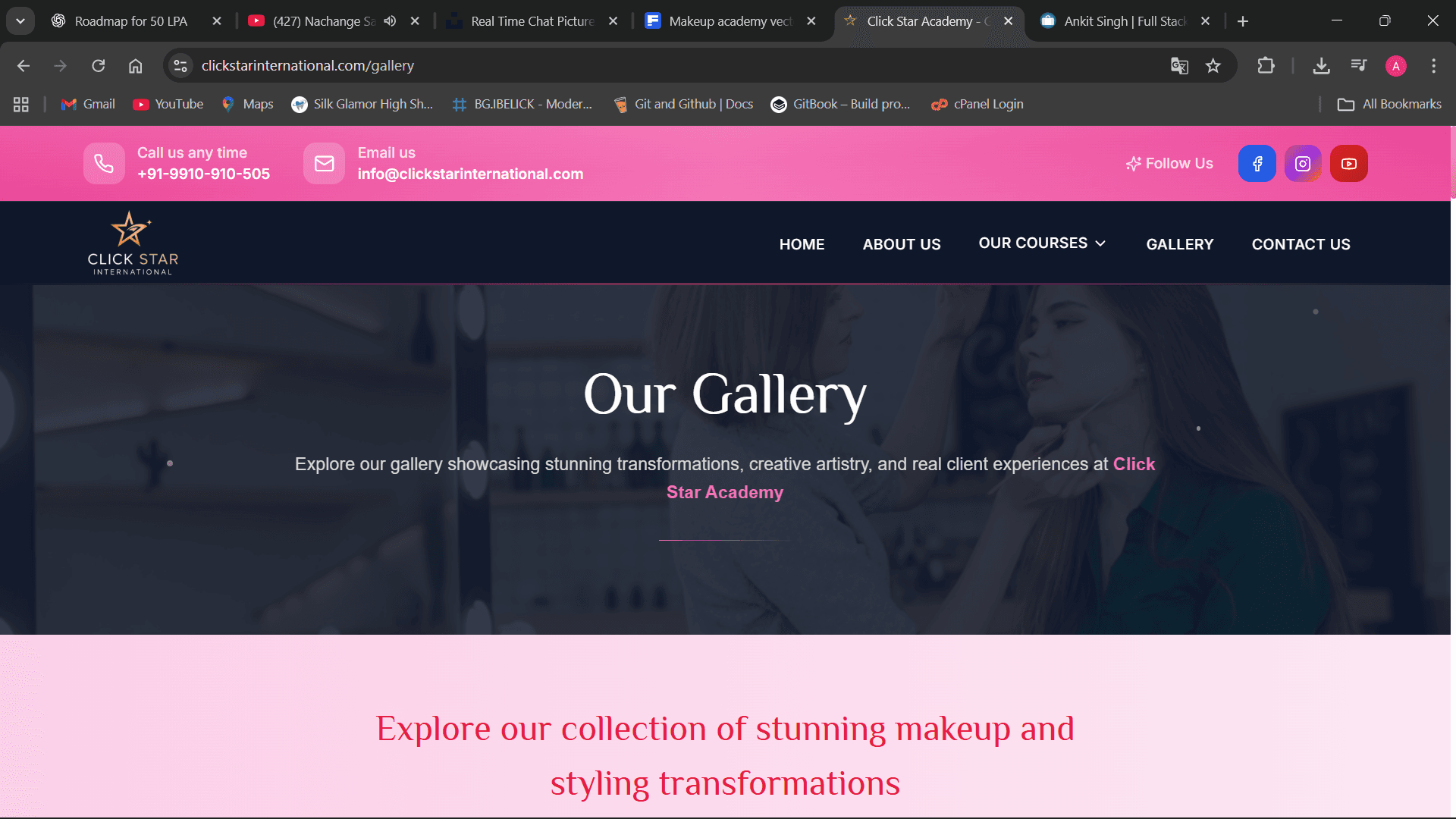
Task: Open the Instagram social icon
Action: [1303, 164]
